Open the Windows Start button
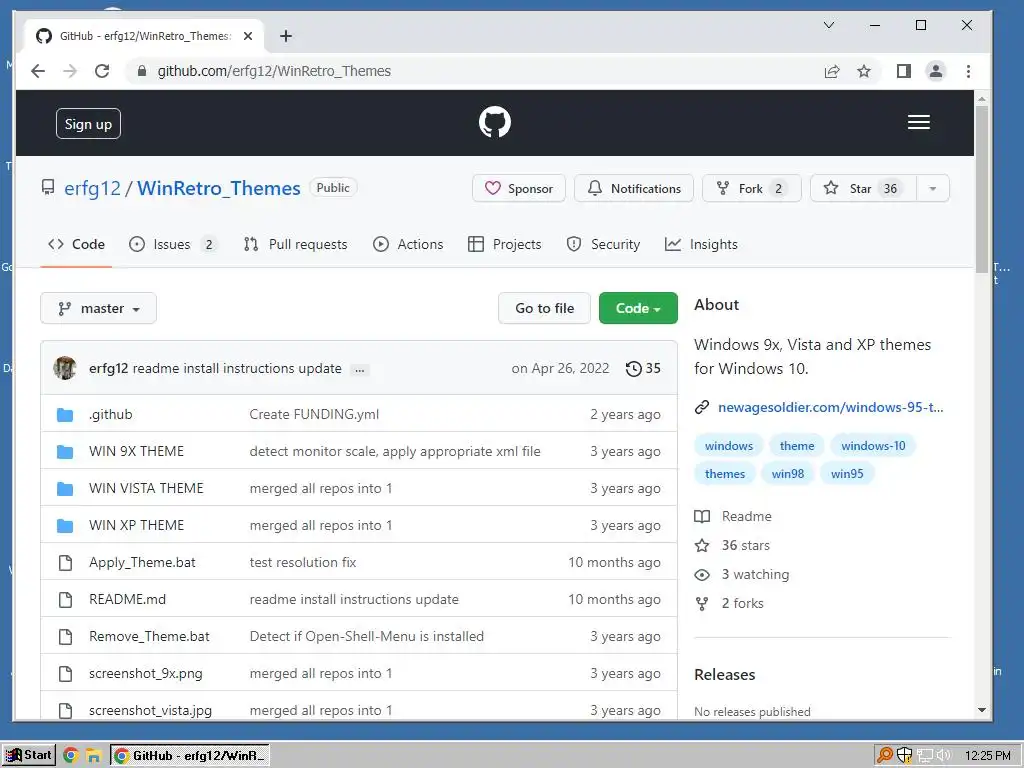The width and height of the screenshot is (1024, 768). coord(29,755)
